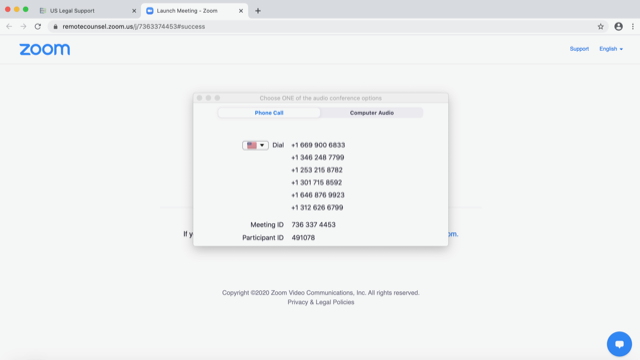Open a new browser tab with plus icon
Screen dimensions: 640x360
point(258,11)
